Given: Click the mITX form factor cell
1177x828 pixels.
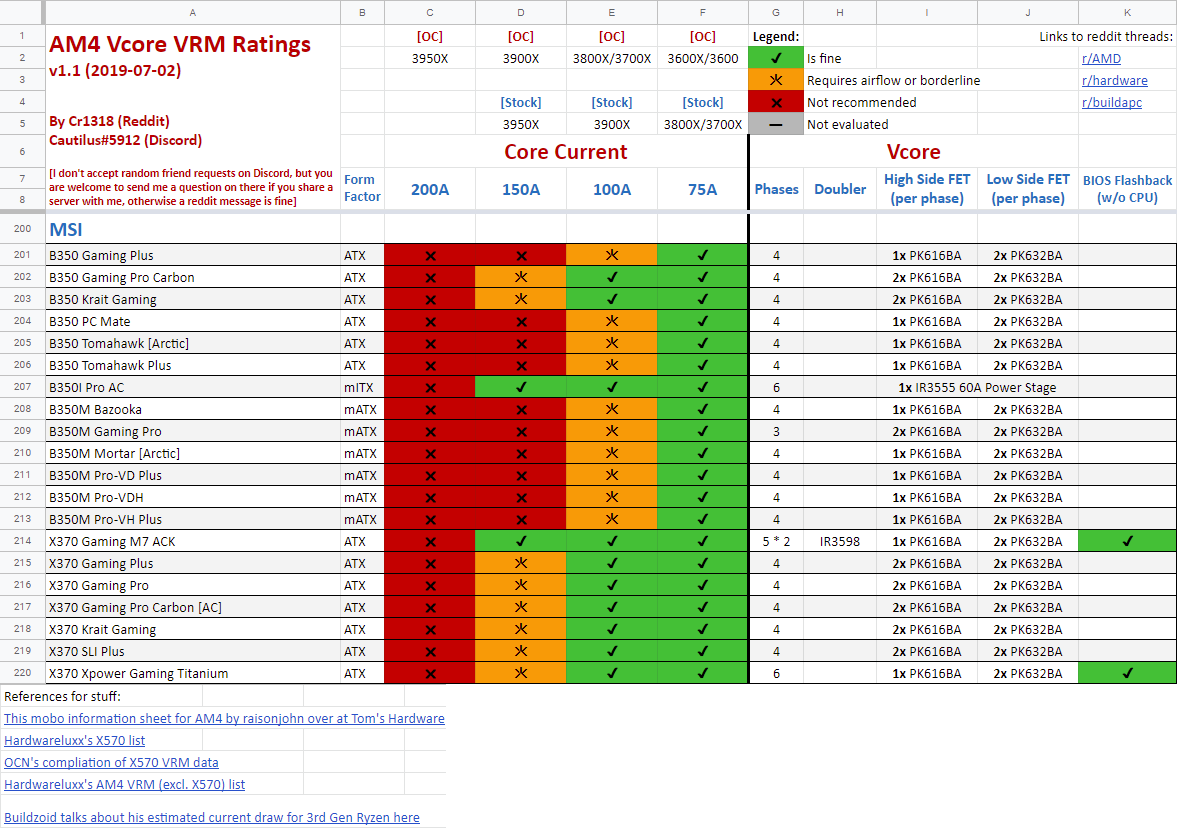Looking at the screenshot, I should click(x=363, y=387).
